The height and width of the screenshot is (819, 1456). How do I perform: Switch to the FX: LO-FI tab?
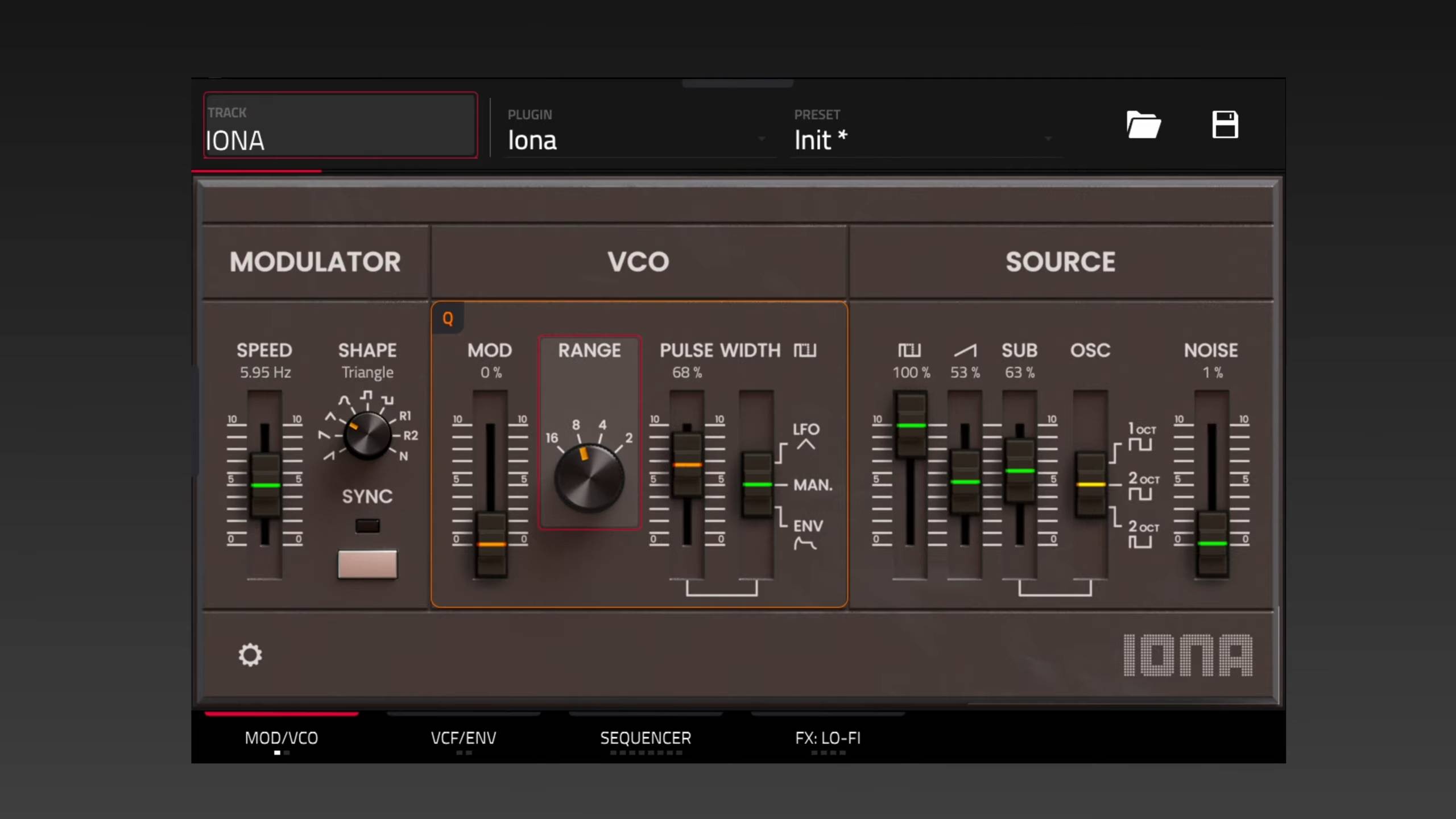coord(828,738)
